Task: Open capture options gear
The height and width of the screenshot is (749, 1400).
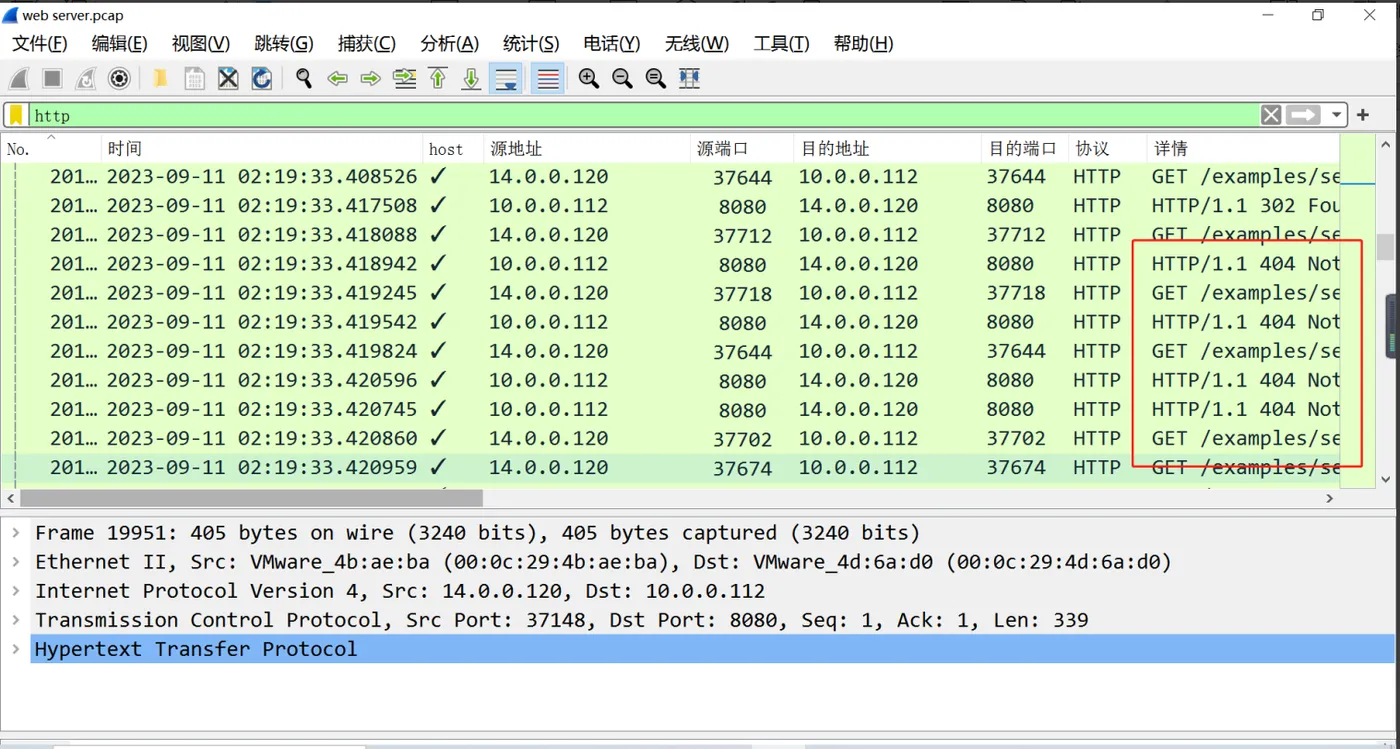Action: point(119,78)
